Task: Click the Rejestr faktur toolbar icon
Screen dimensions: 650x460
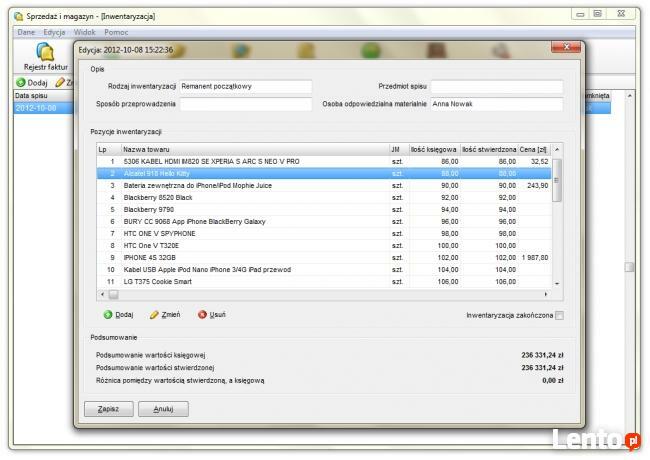Action: (x=44, y=52)
